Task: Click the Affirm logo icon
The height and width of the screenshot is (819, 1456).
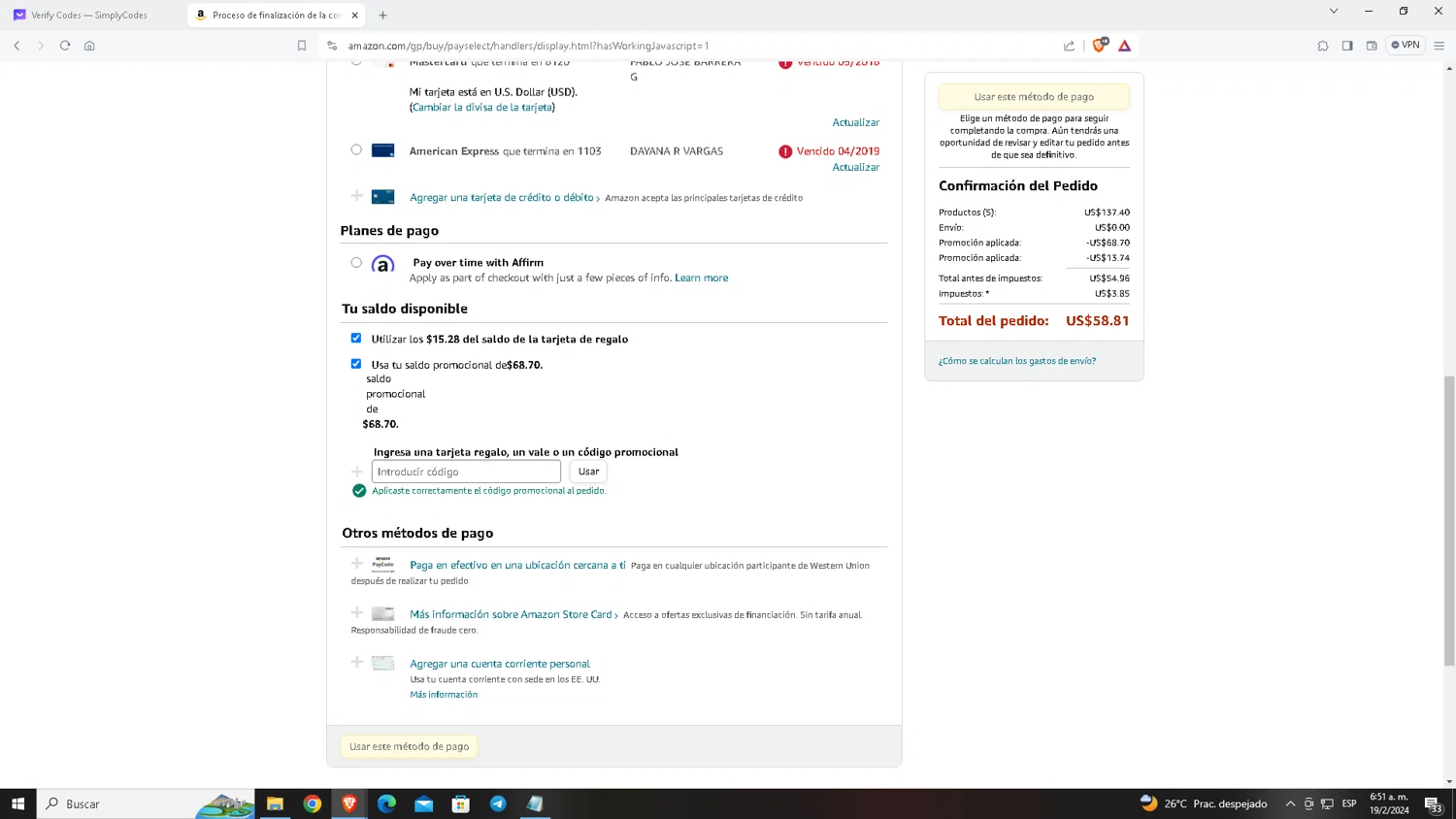Action: (x=383, y=264)
